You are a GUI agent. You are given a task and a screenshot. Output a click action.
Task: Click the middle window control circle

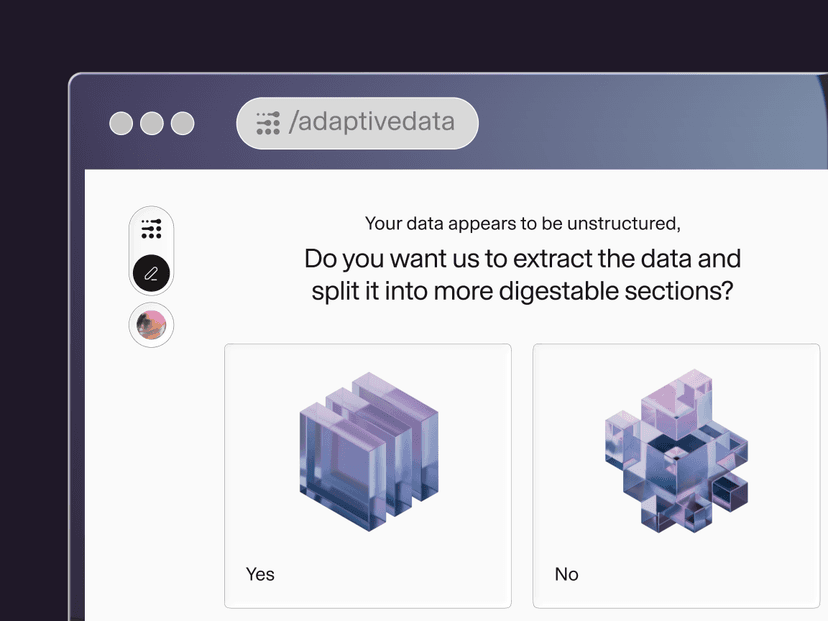pyautogui.click(x=152, y=123)
